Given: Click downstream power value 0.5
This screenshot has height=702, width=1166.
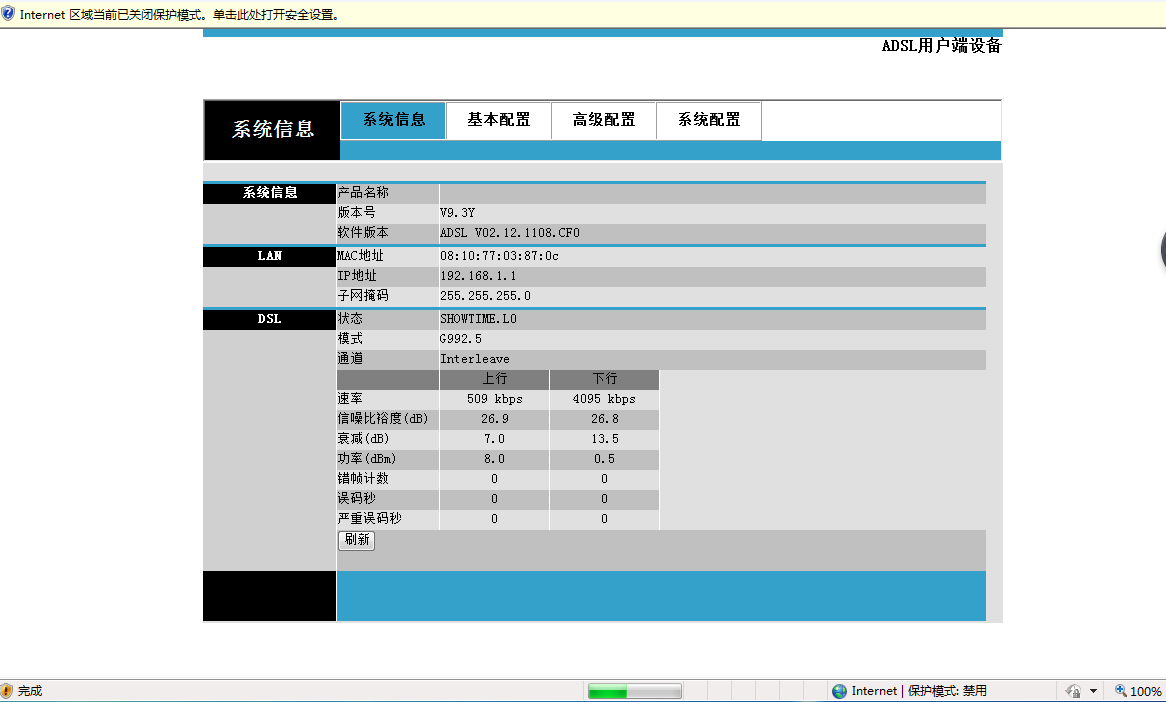Looking at the screenshot, I should coord(605,460).
